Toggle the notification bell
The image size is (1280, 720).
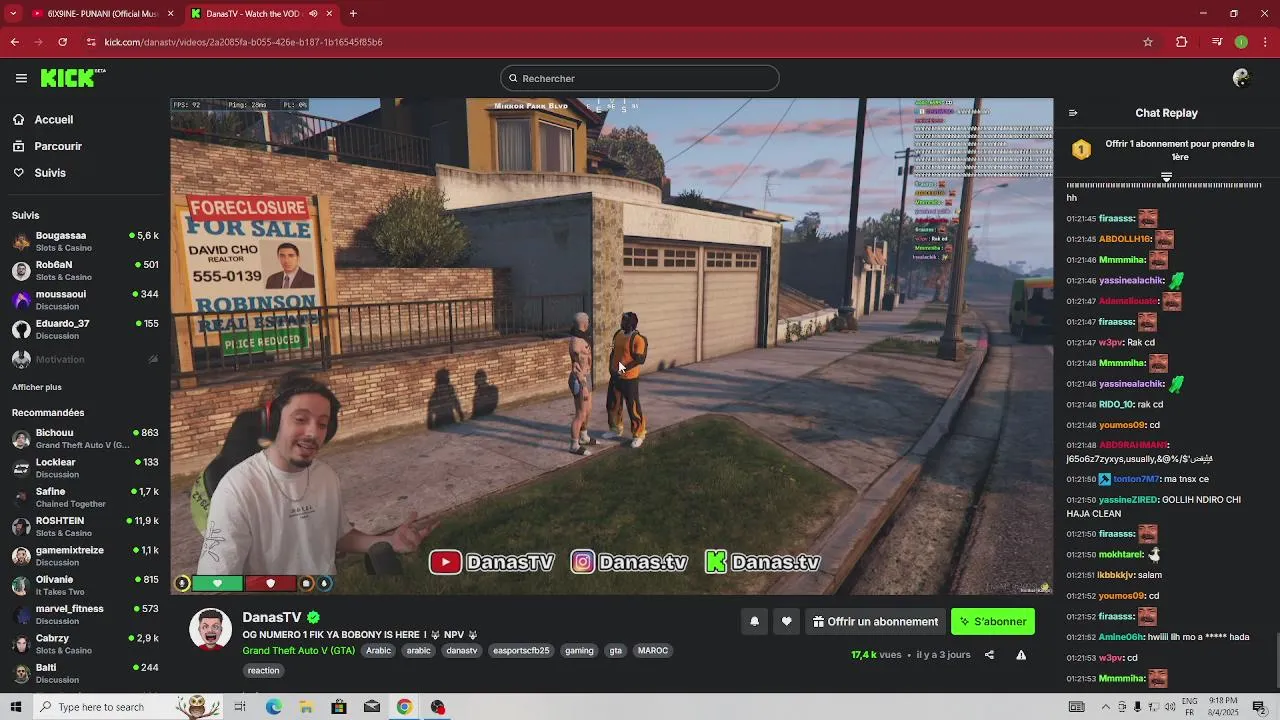[x=755, y=621]
